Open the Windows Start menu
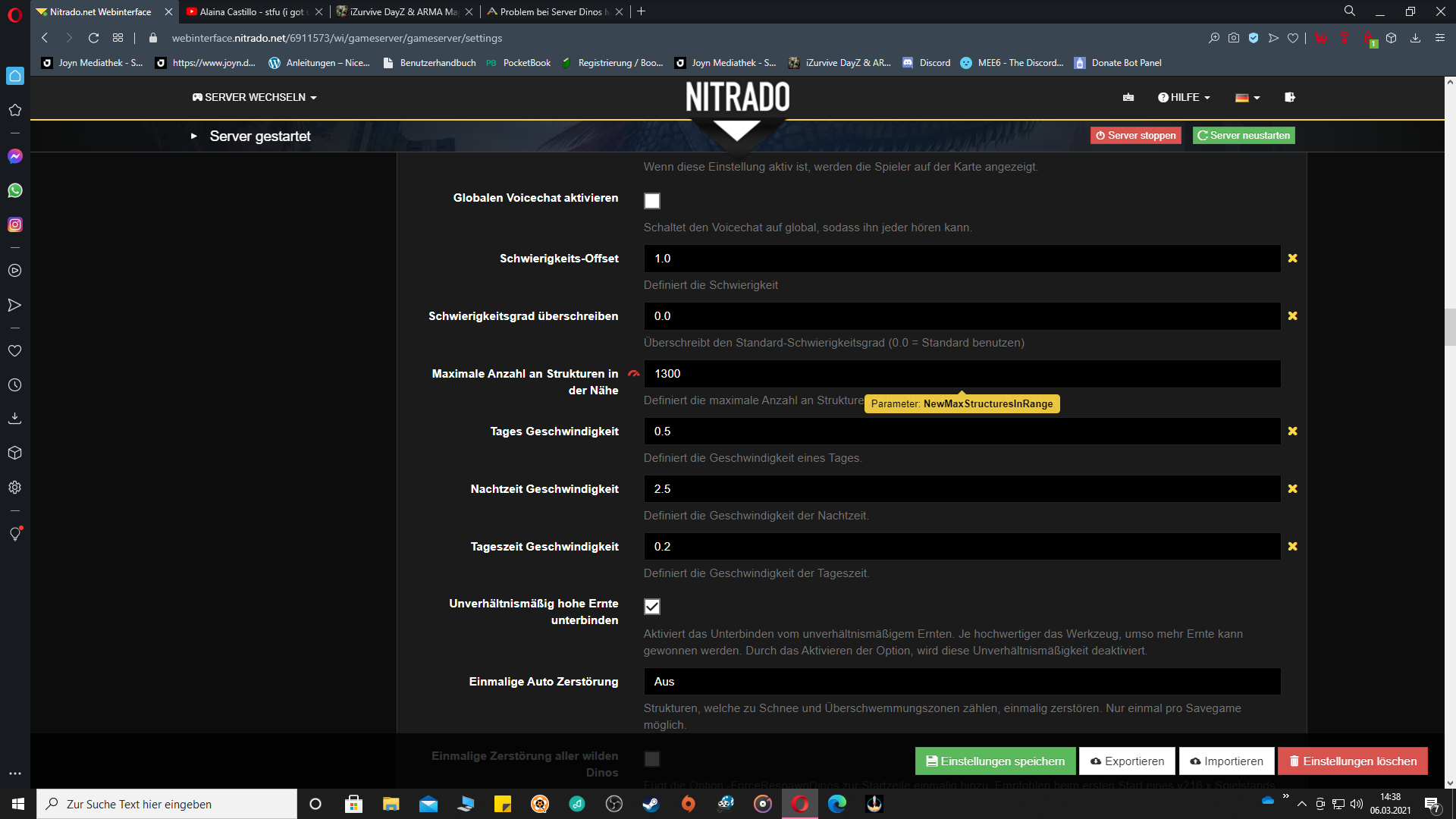This screenshot has width=1456, height=819. click(x=18, y=804)
